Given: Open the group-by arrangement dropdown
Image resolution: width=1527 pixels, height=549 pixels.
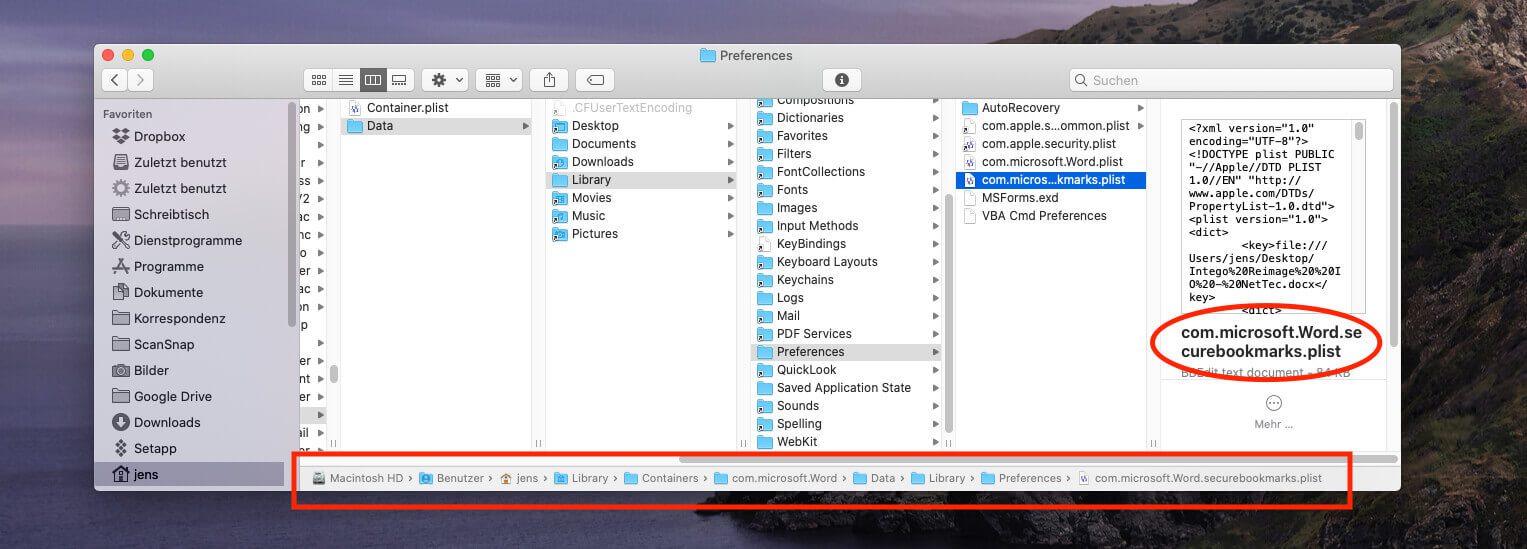Looking at the screenshot, I should 498,80.
